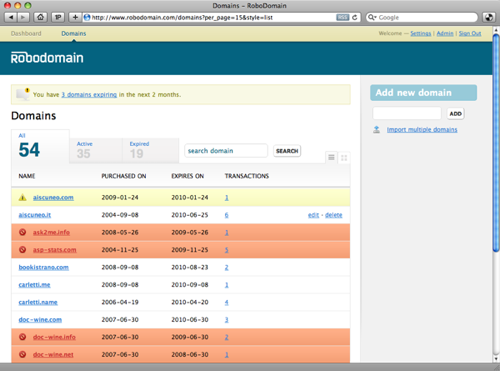500x371 pixels.
Task: Open the Admin link
Action: pyautogui.click(x=445, y=33)
